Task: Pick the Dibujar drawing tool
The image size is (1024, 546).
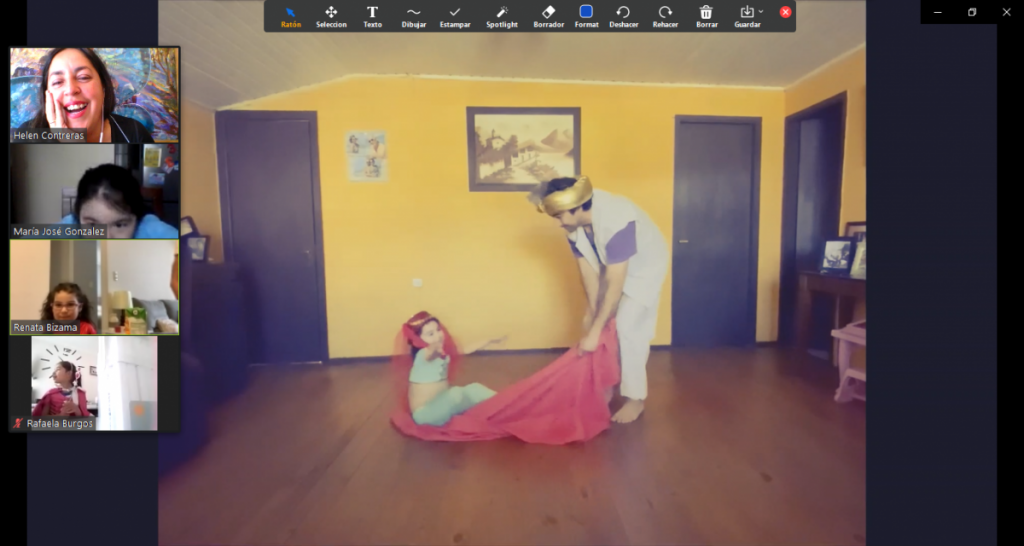Action: (x=413, y=16)
